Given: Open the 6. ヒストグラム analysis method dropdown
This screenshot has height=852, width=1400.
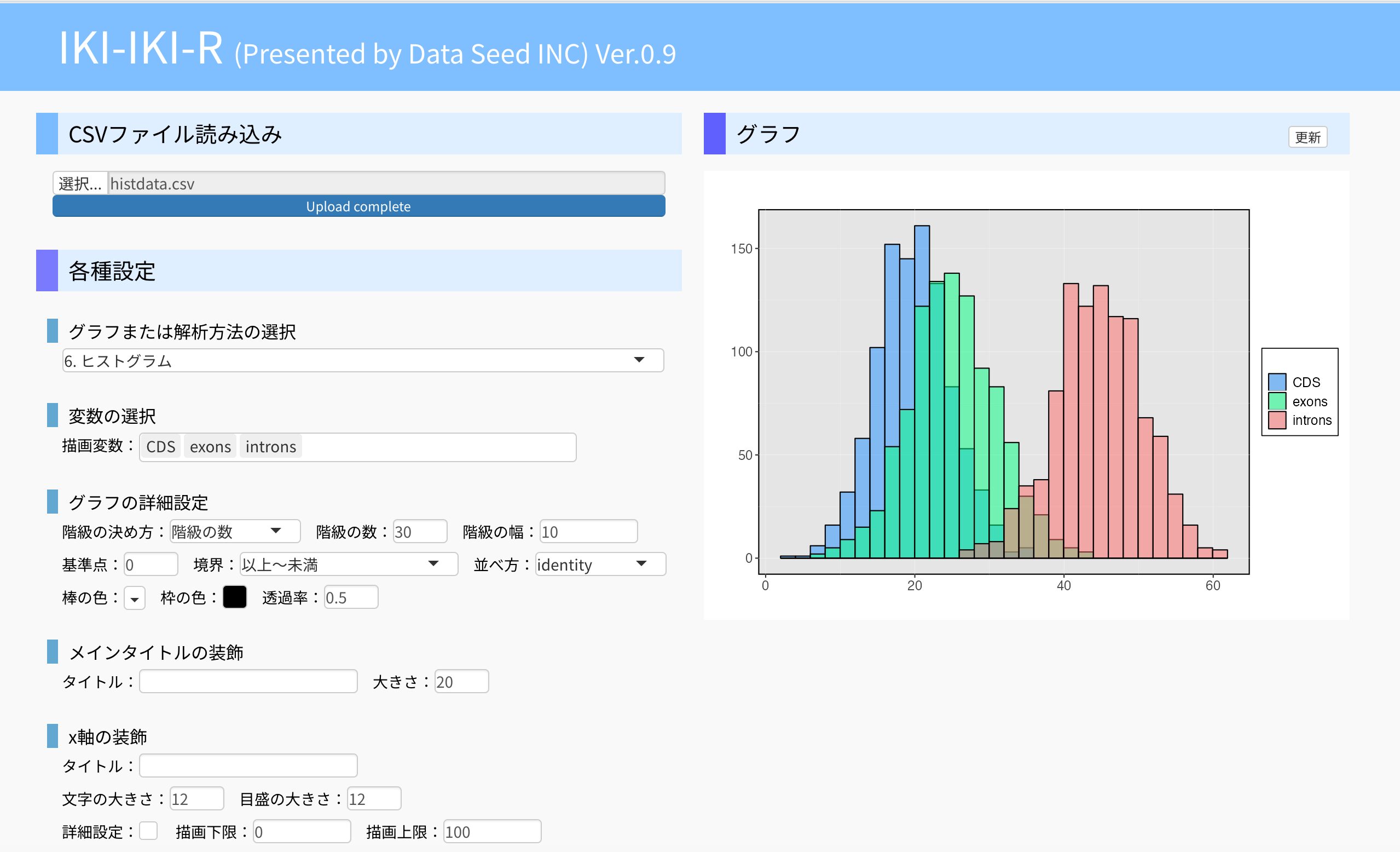Looking at the screenshot, I should click(x=363, y=360).
